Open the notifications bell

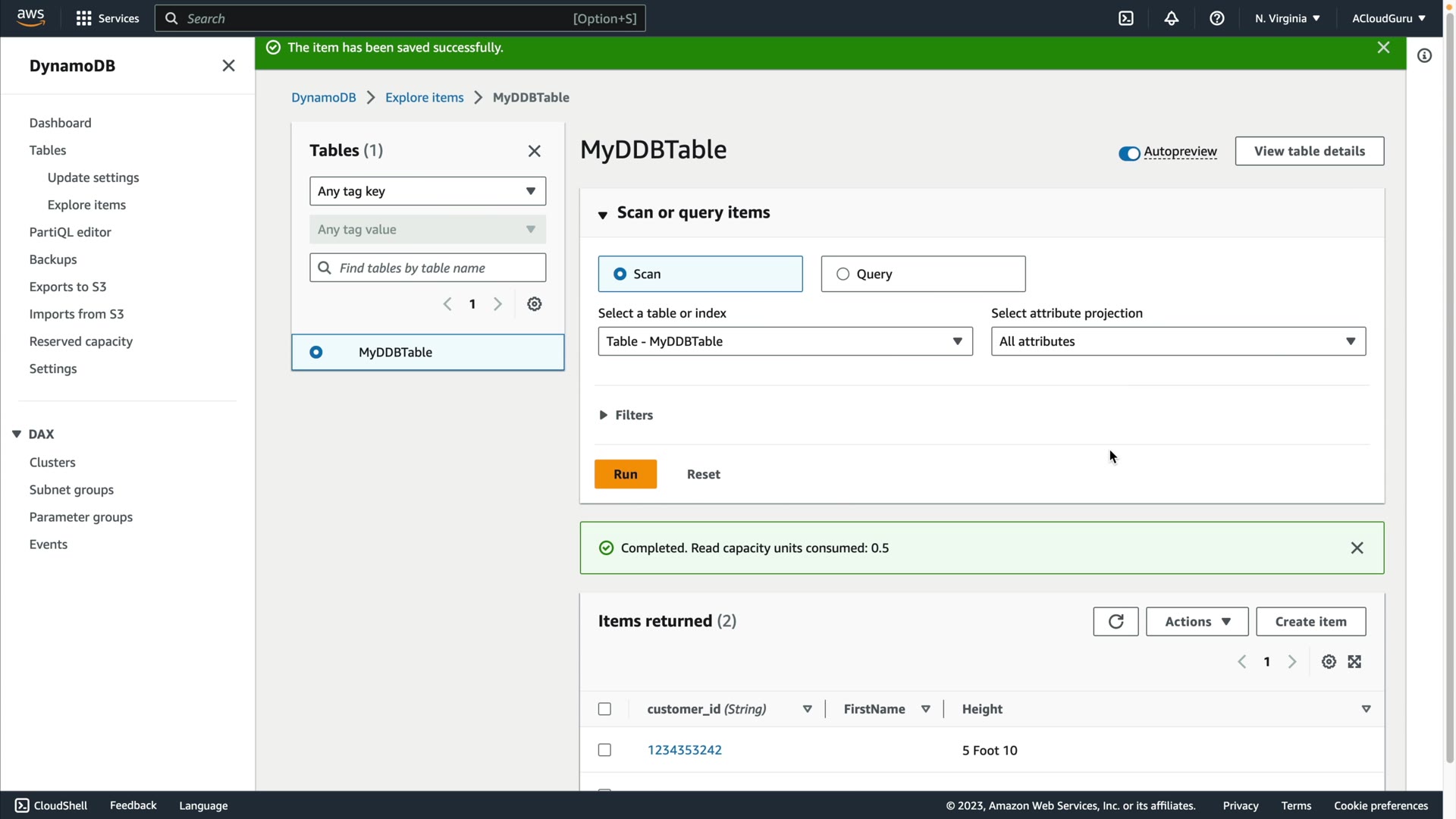[x=1172, y=18]
